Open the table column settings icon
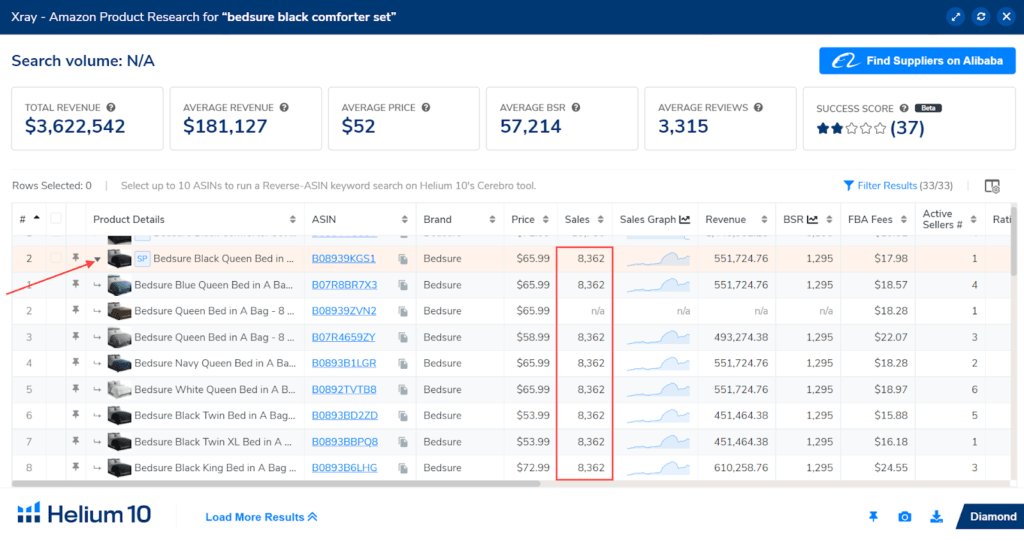The width and height of the screenshot is (1024, 541). point(992,186)
